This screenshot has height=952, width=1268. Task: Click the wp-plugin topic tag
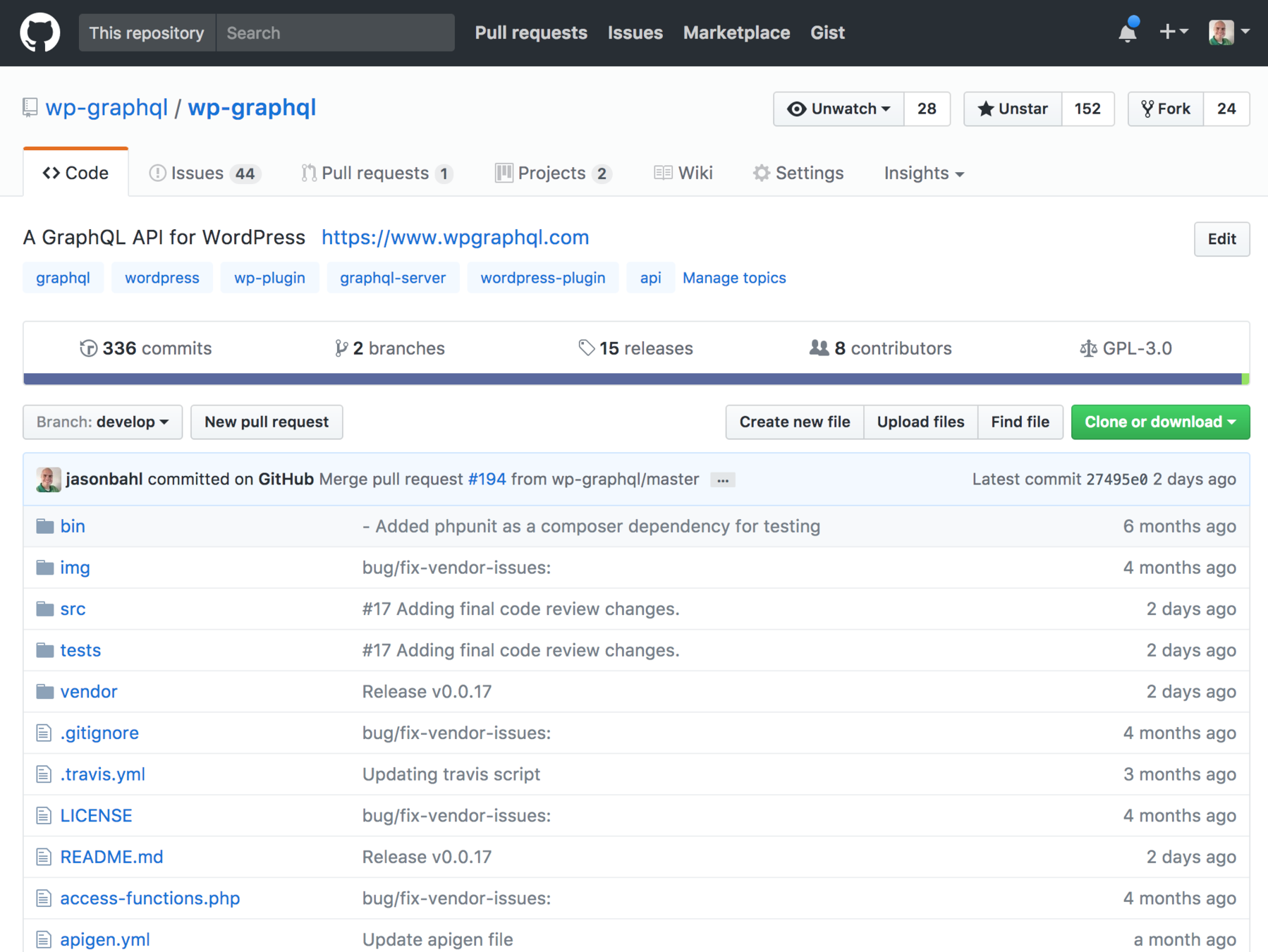pyautogui.click(x=269, y=278)
